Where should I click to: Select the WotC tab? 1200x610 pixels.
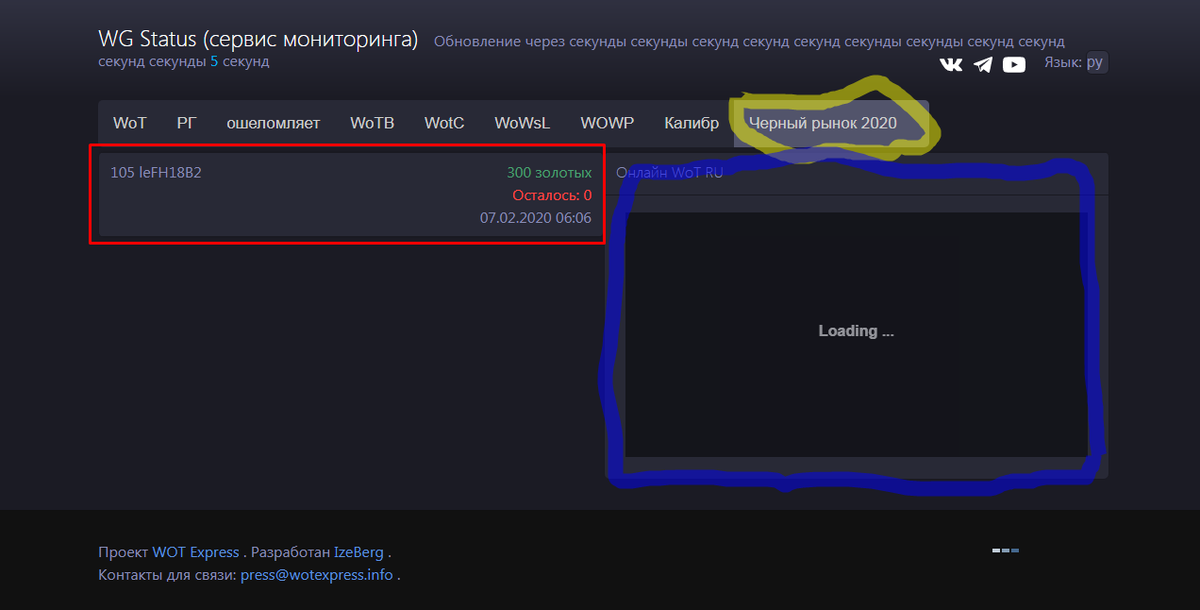(444, 123)
